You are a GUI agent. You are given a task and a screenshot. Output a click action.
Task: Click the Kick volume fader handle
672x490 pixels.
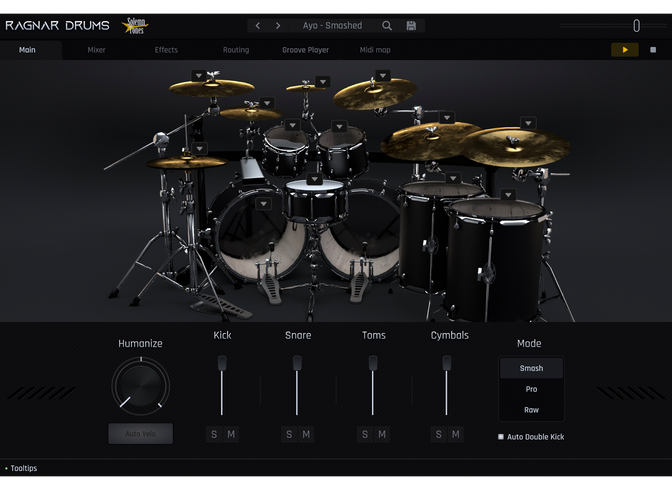222,363
